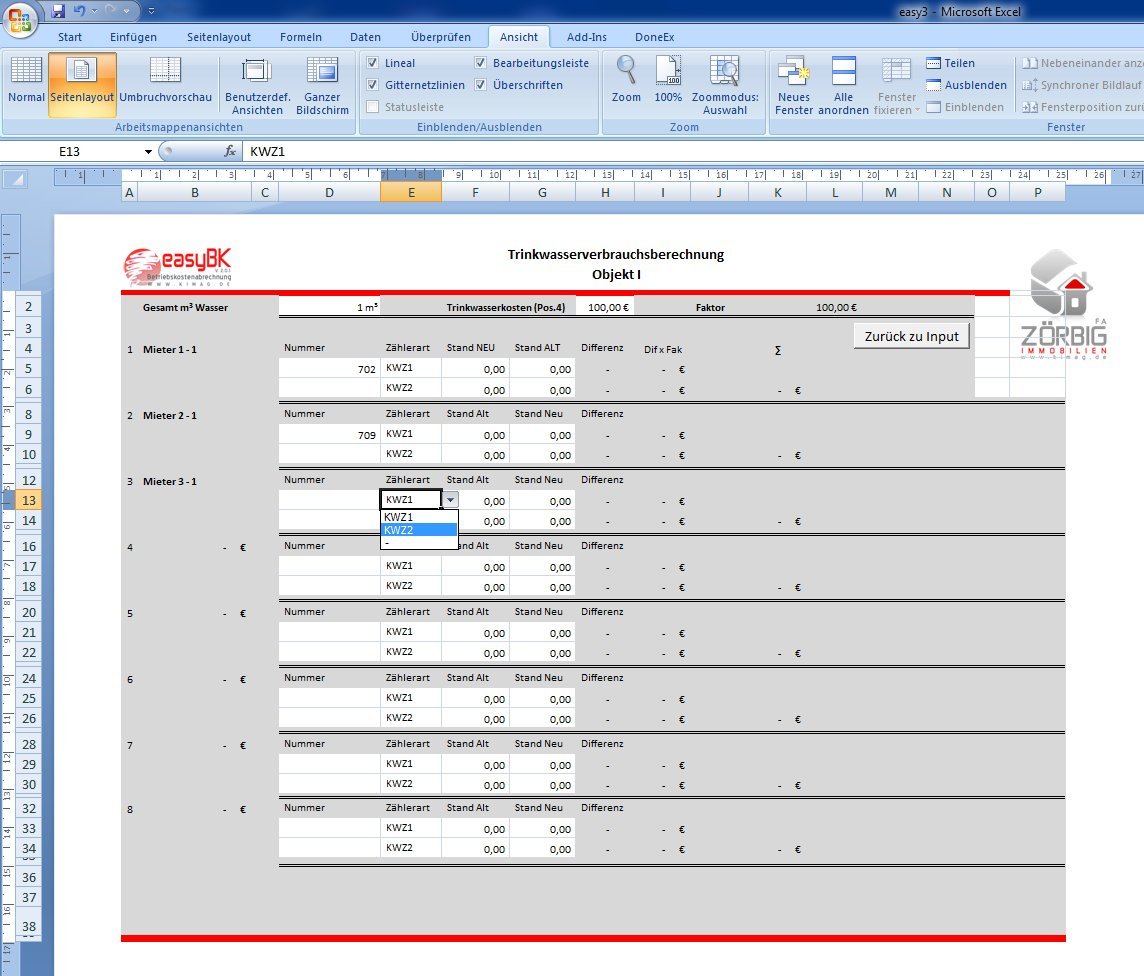Click Synchroner Bildlauf
This screenshot has height=976, width=1144.
tap(1082, 85)
